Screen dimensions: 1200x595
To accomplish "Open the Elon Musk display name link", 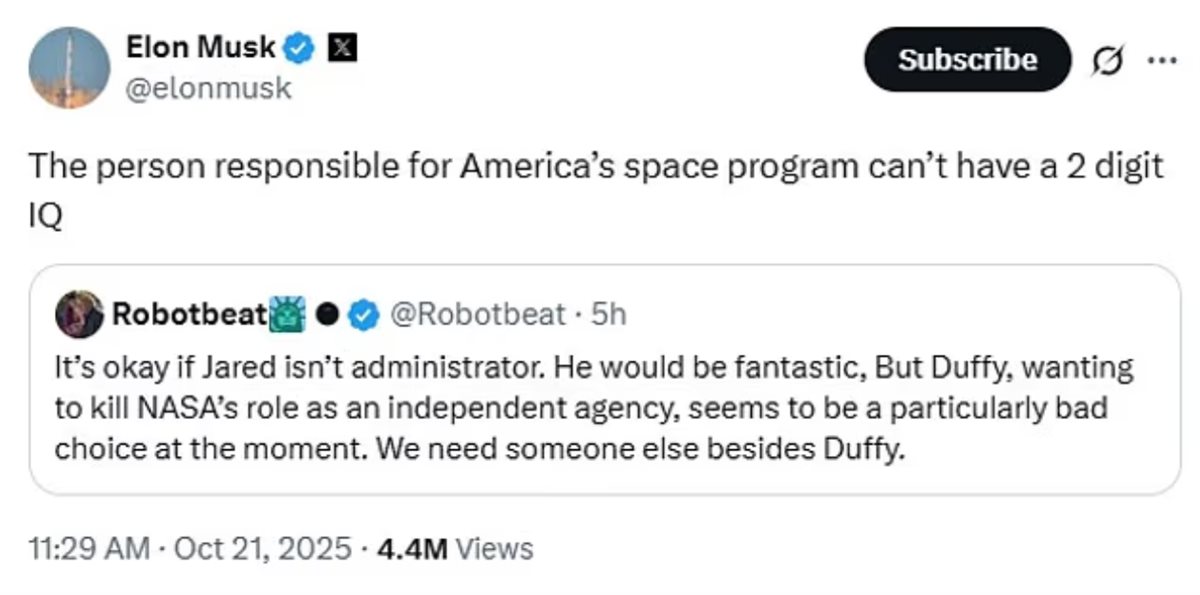I will pyautogui.click(x=201, y=46).
